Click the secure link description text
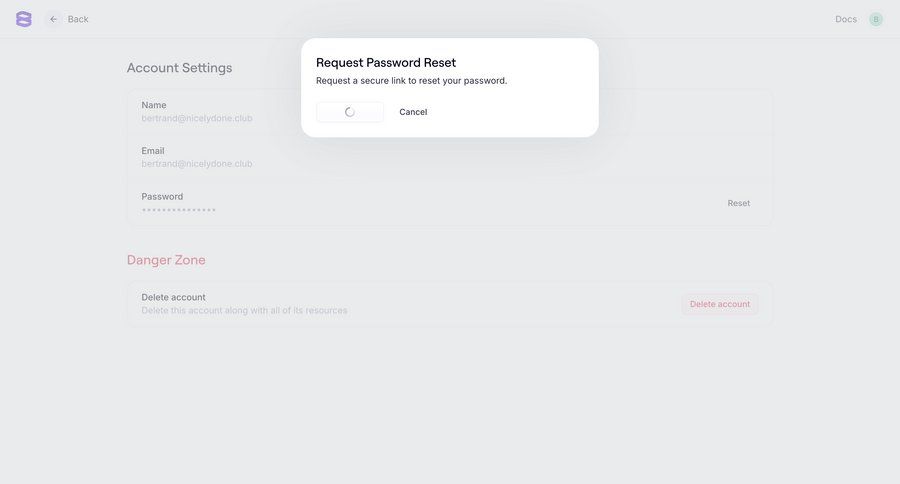 pyautogui.click(x=411, y=81)
